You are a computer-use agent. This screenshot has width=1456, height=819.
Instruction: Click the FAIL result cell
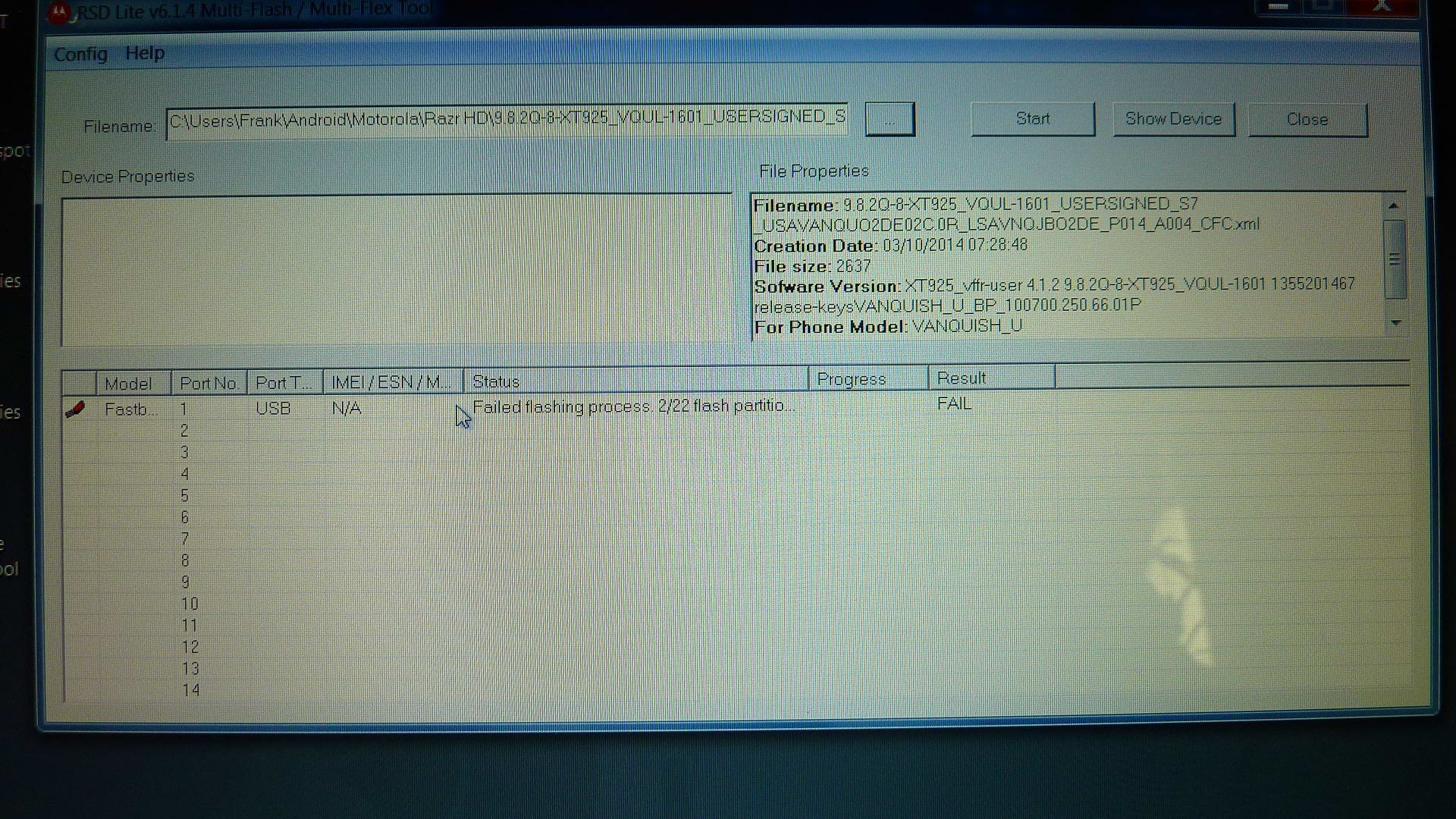[x=954, y=403]
